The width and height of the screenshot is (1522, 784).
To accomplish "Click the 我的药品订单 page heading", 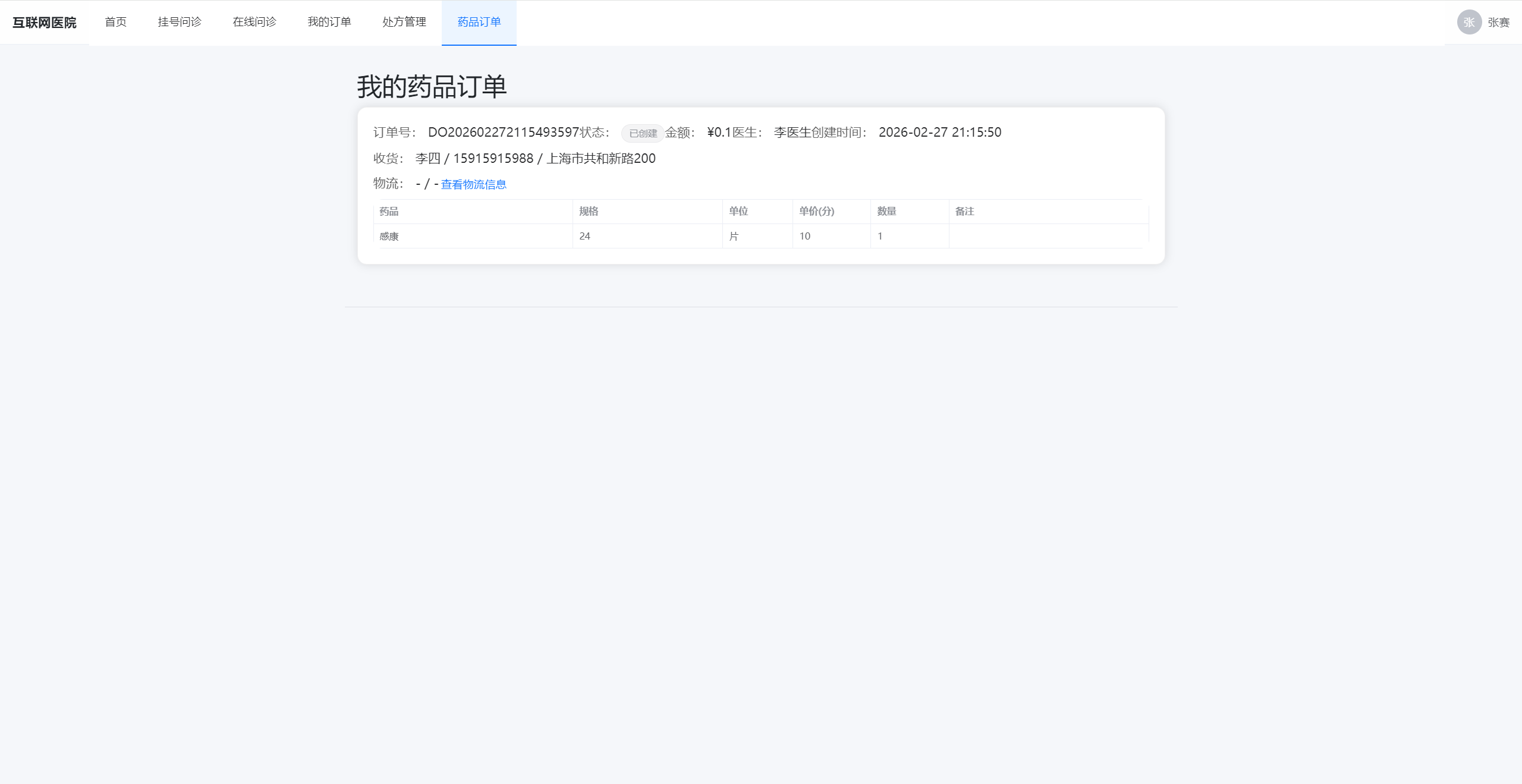I will click(432, 87).
